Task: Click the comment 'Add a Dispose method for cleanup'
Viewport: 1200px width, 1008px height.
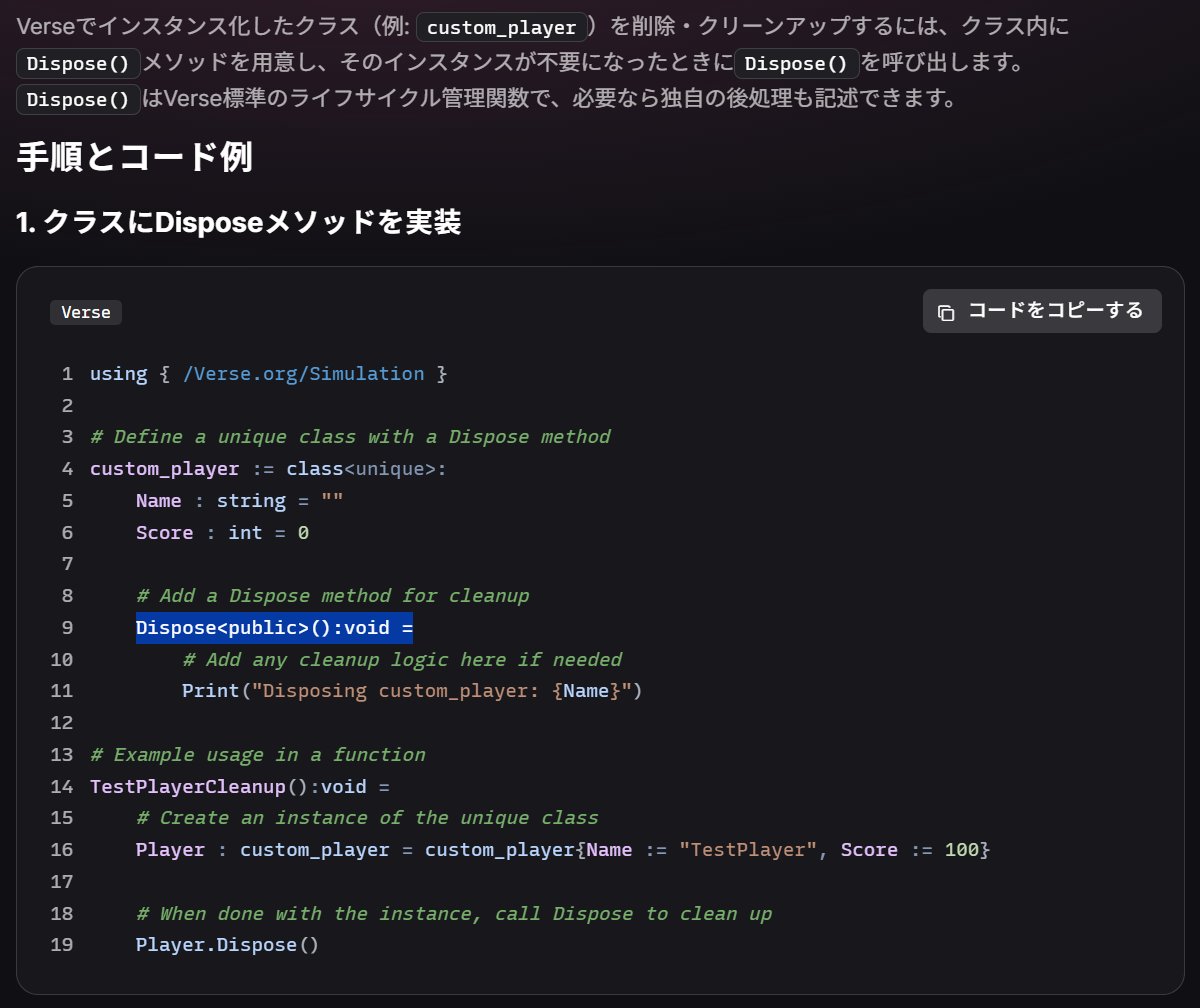Action: click(332, 596)
